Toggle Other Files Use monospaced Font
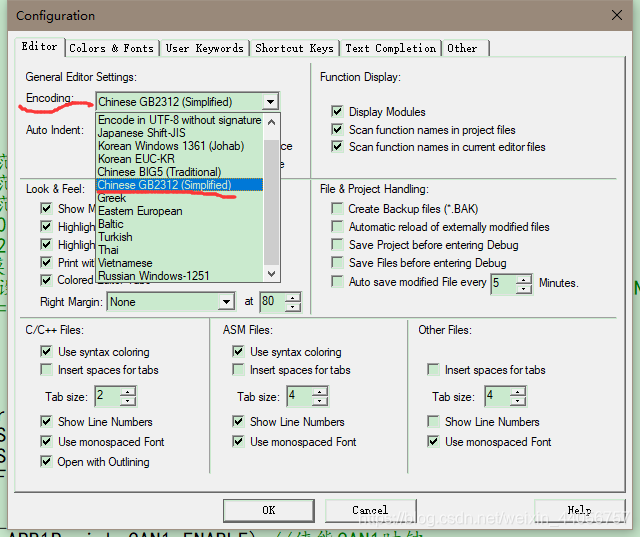The height and width of the screenshot is (537, 640). [x=433, y=442]
